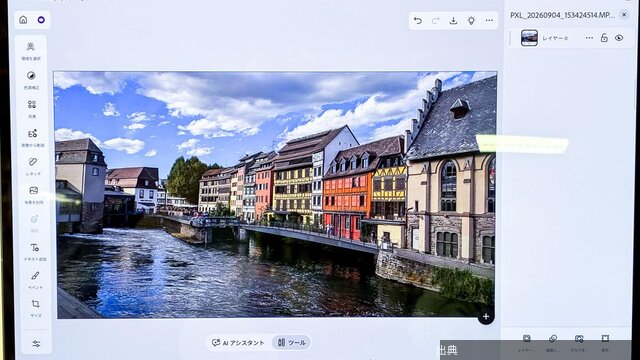
Task: Click the canal photo on the canvas
Action: (275, 195)
